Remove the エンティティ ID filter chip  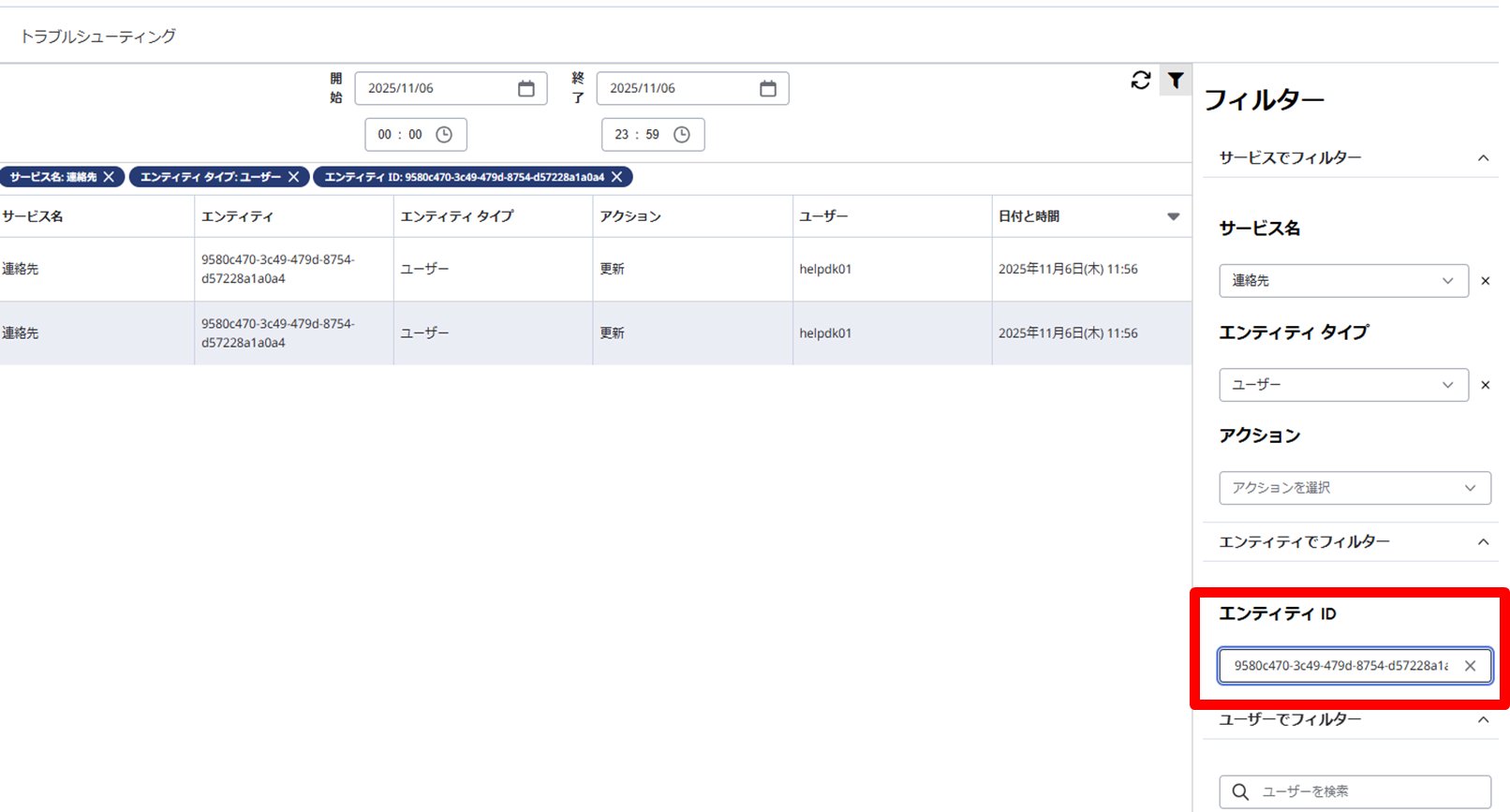[x=616, y=177]
